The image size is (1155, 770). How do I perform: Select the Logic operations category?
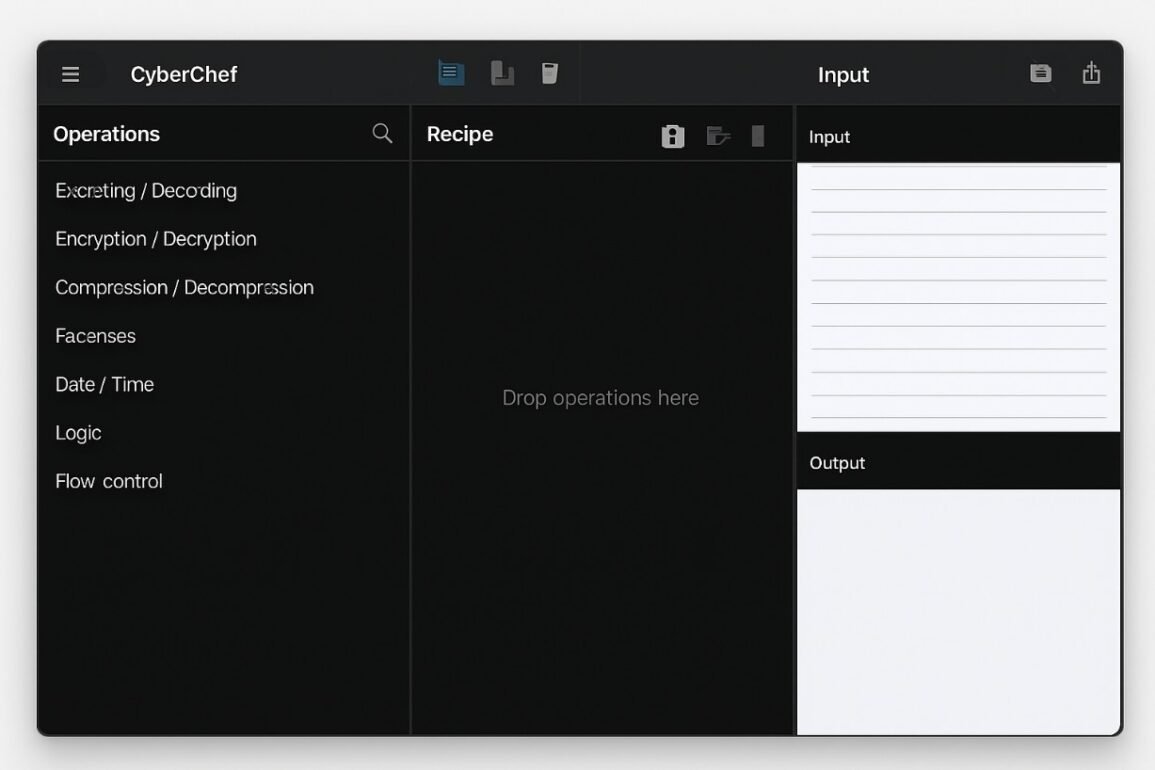pos(78,432)
